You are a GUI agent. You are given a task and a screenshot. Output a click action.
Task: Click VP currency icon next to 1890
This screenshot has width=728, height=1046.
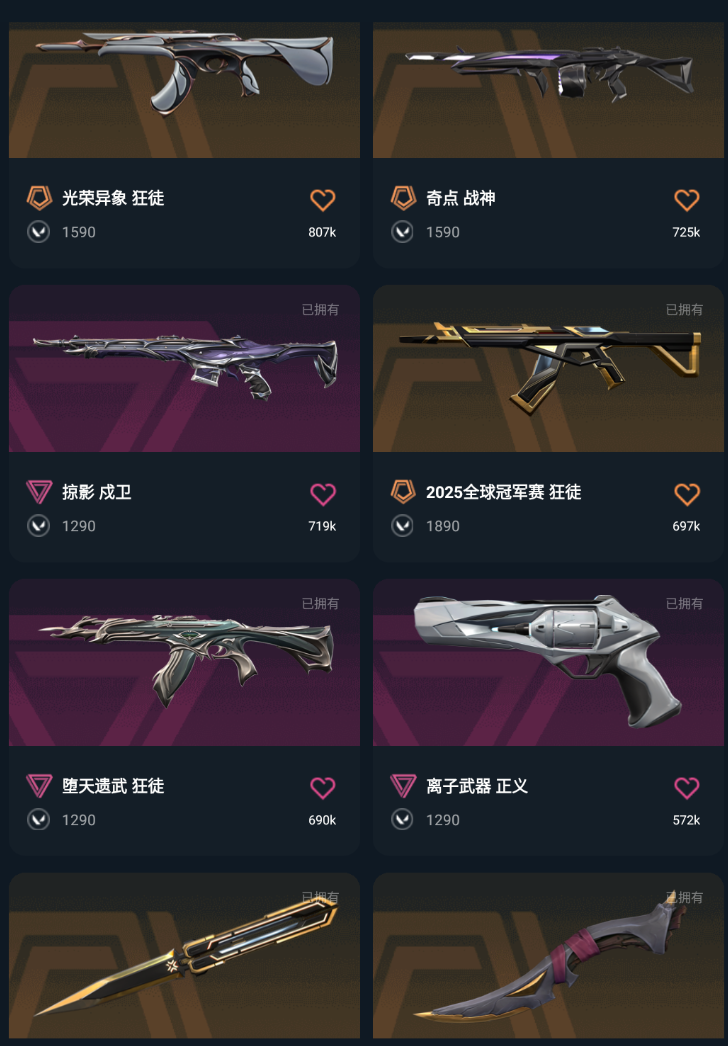pyautogui.click(x=402, y=526)
